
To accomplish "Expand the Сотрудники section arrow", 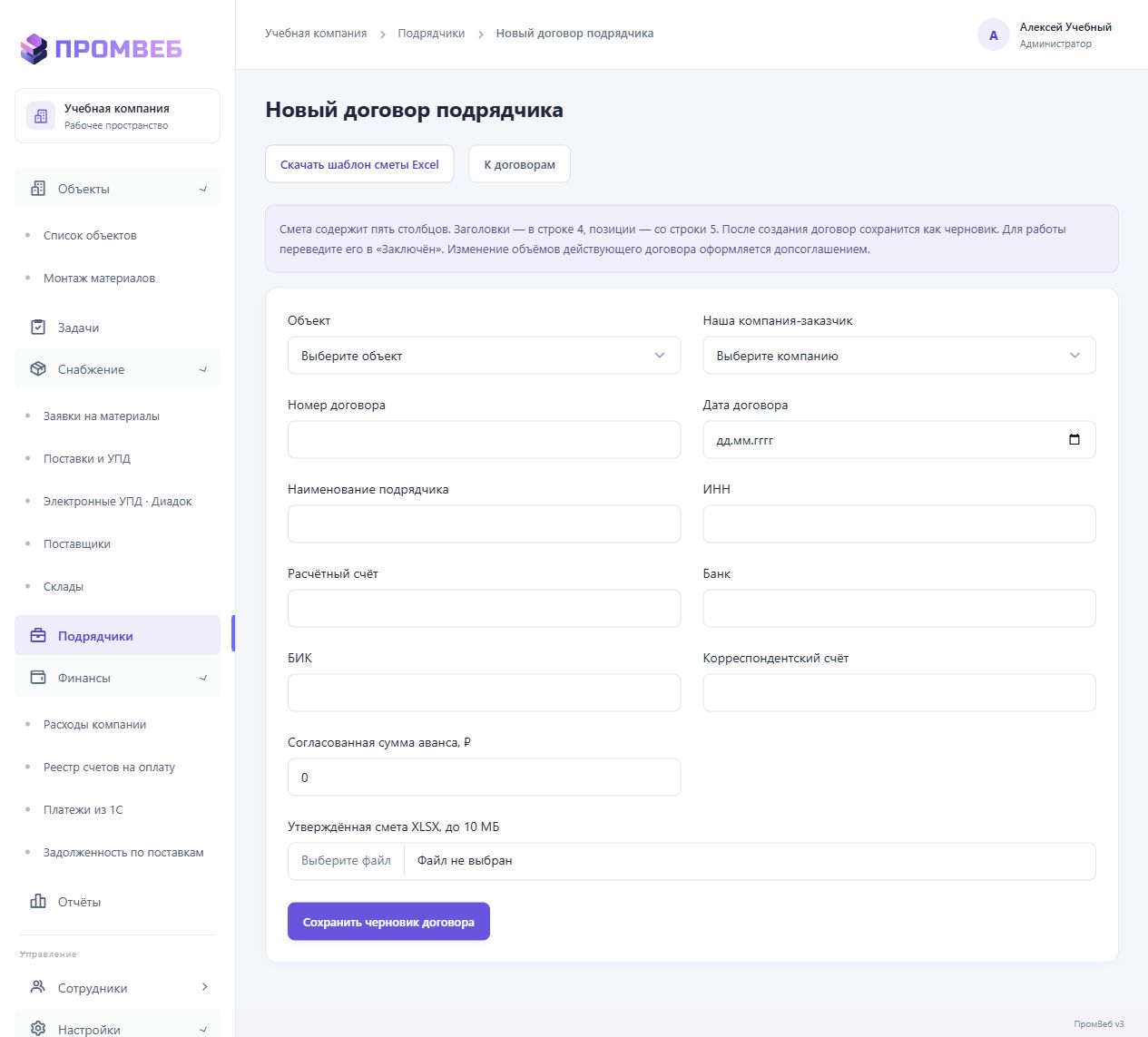I will pyautogui.click(x=204, y=987).
